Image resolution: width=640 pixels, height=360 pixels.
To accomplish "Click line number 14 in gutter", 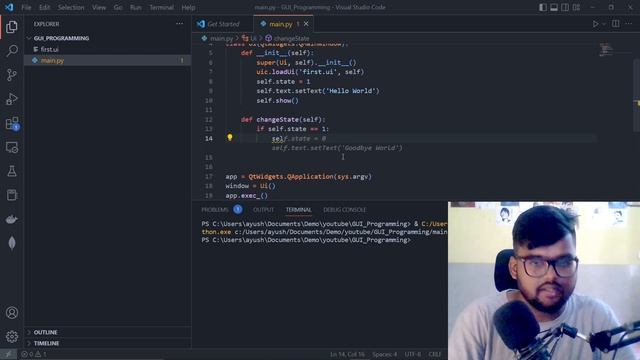I will pos(209,138).
